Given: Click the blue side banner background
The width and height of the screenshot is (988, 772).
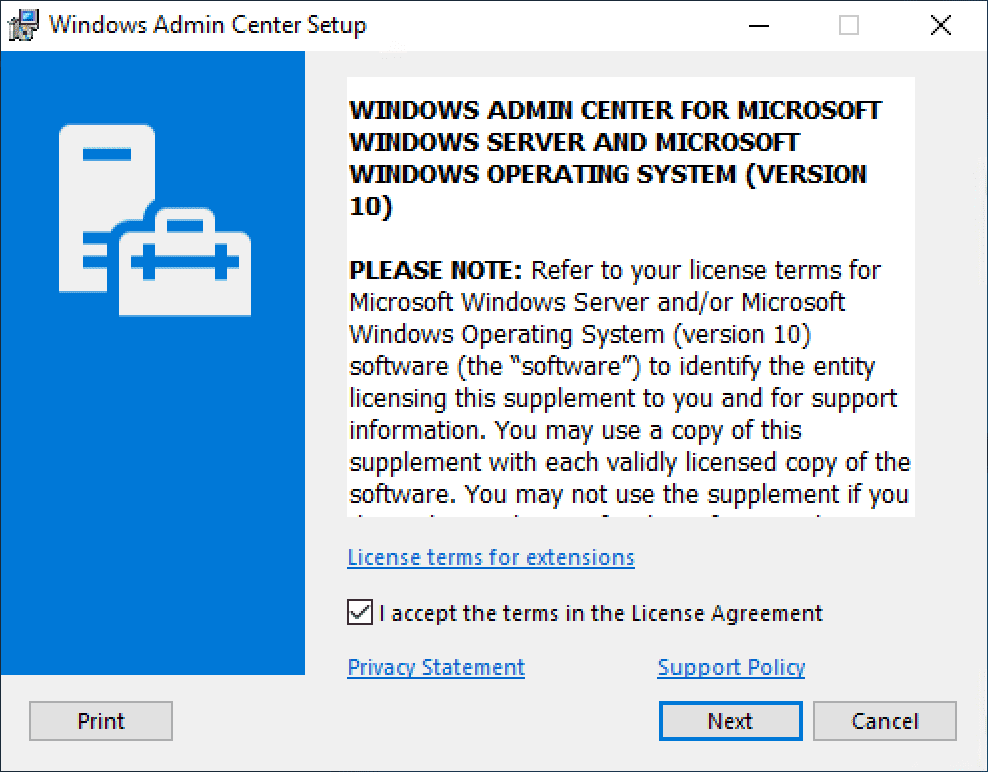Looking at the screenshot, I should tap(152, 500).
